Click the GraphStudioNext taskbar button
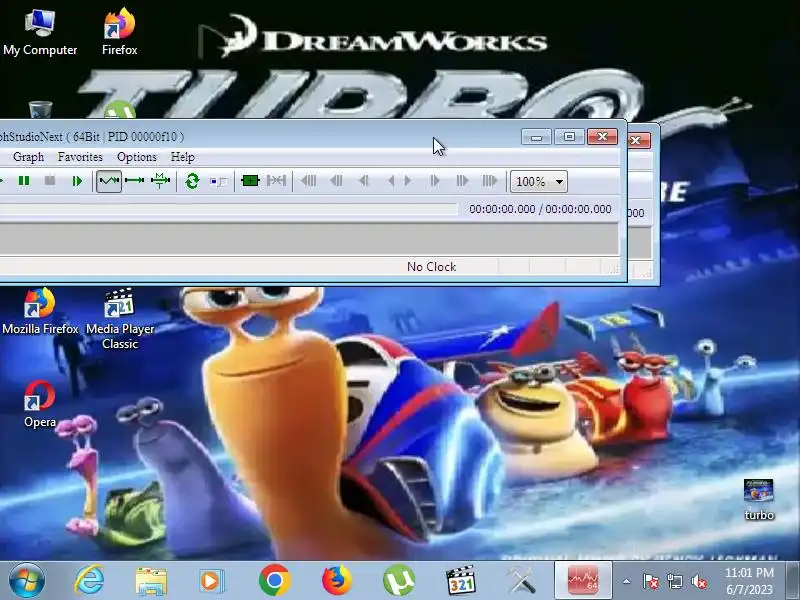 [583, 580]
